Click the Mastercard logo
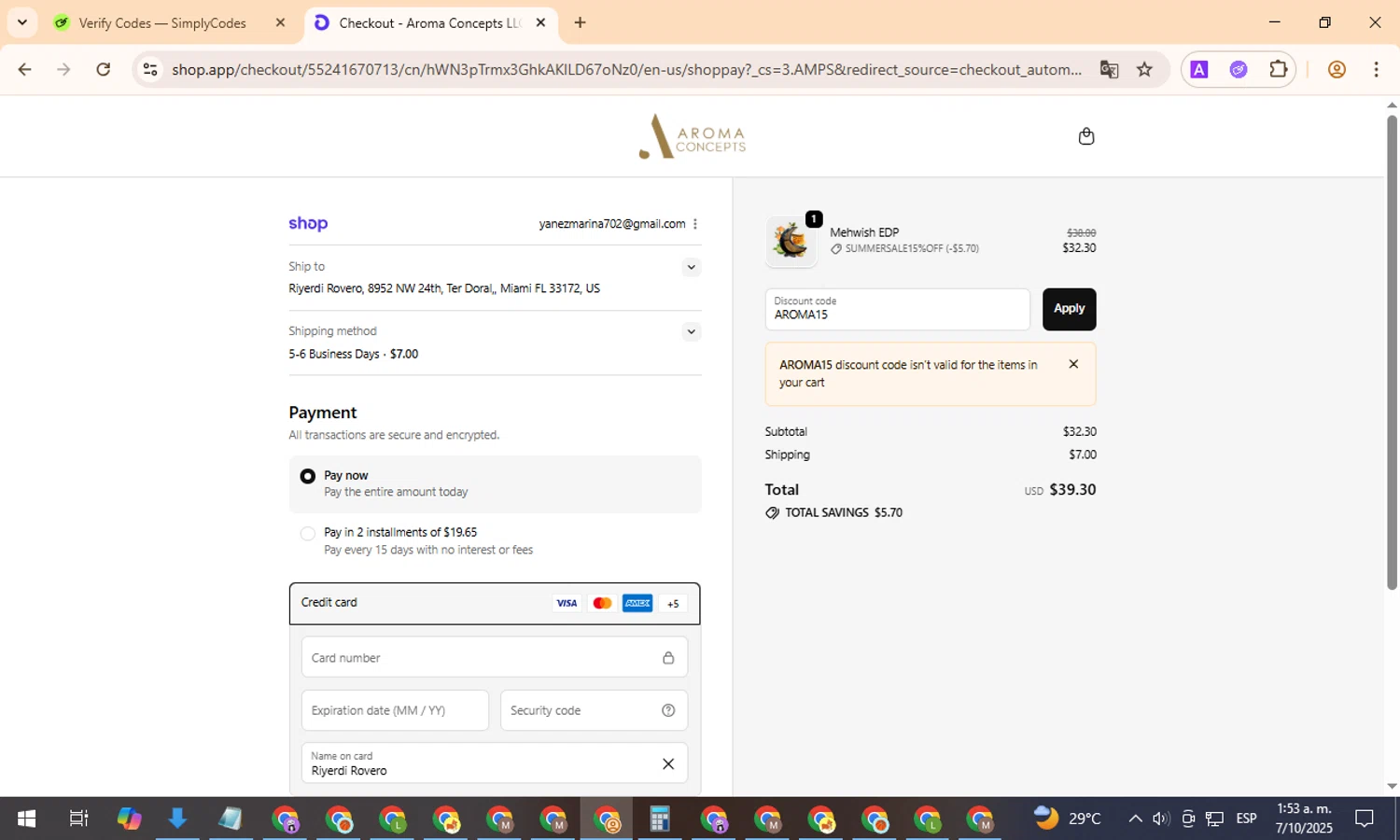1400x840 pixels. pyautogui.click(x=602, y=603)
